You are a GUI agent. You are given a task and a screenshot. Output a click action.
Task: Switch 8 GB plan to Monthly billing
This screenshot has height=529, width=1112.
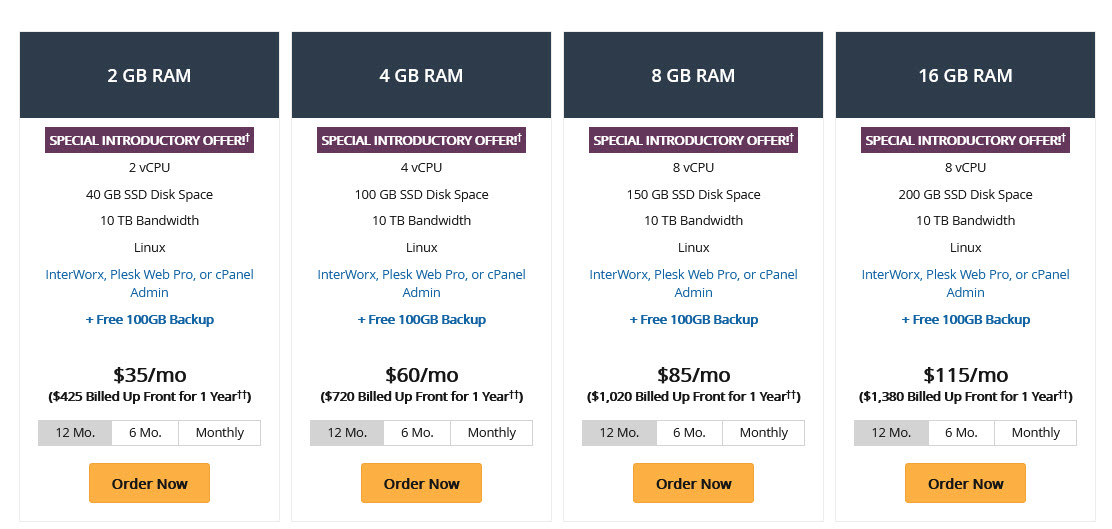(764, 433)
